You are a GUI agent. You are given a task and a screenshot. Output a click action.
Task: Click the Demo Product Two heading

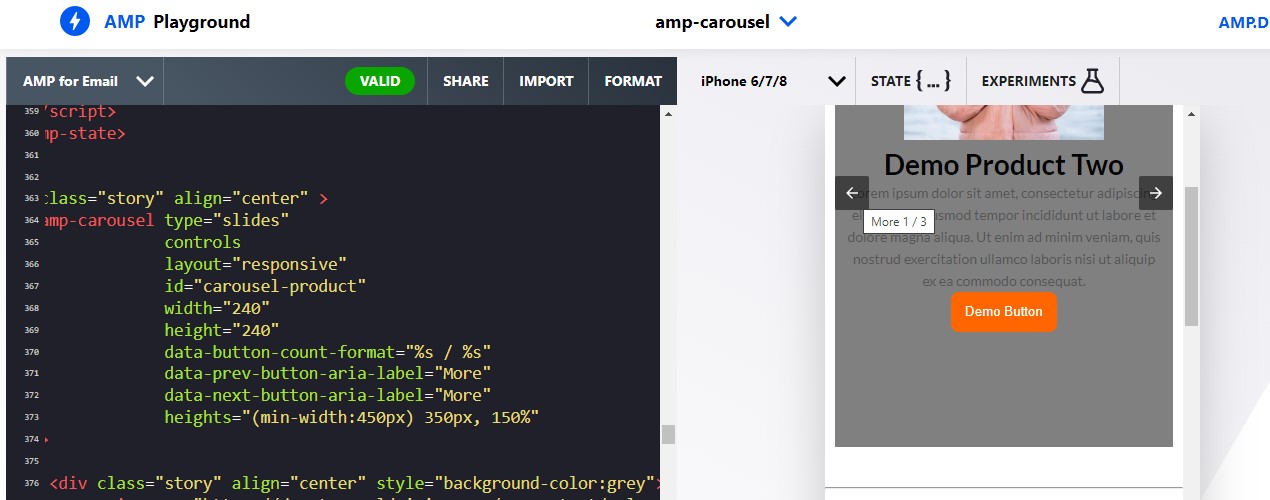pyautogui.click(x=1003, y=165)
